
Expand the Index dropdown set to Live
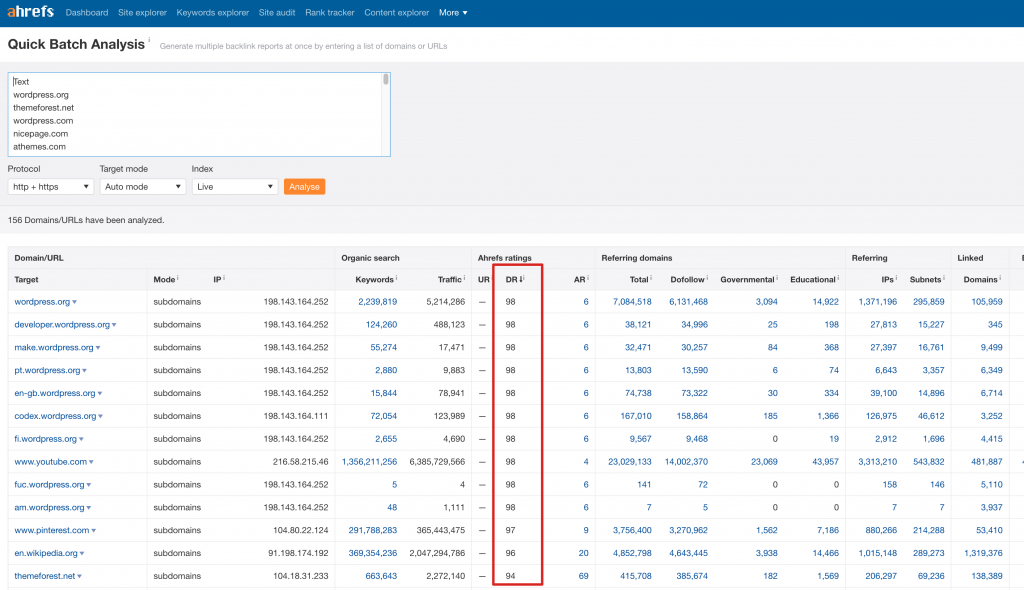point(234,187)
